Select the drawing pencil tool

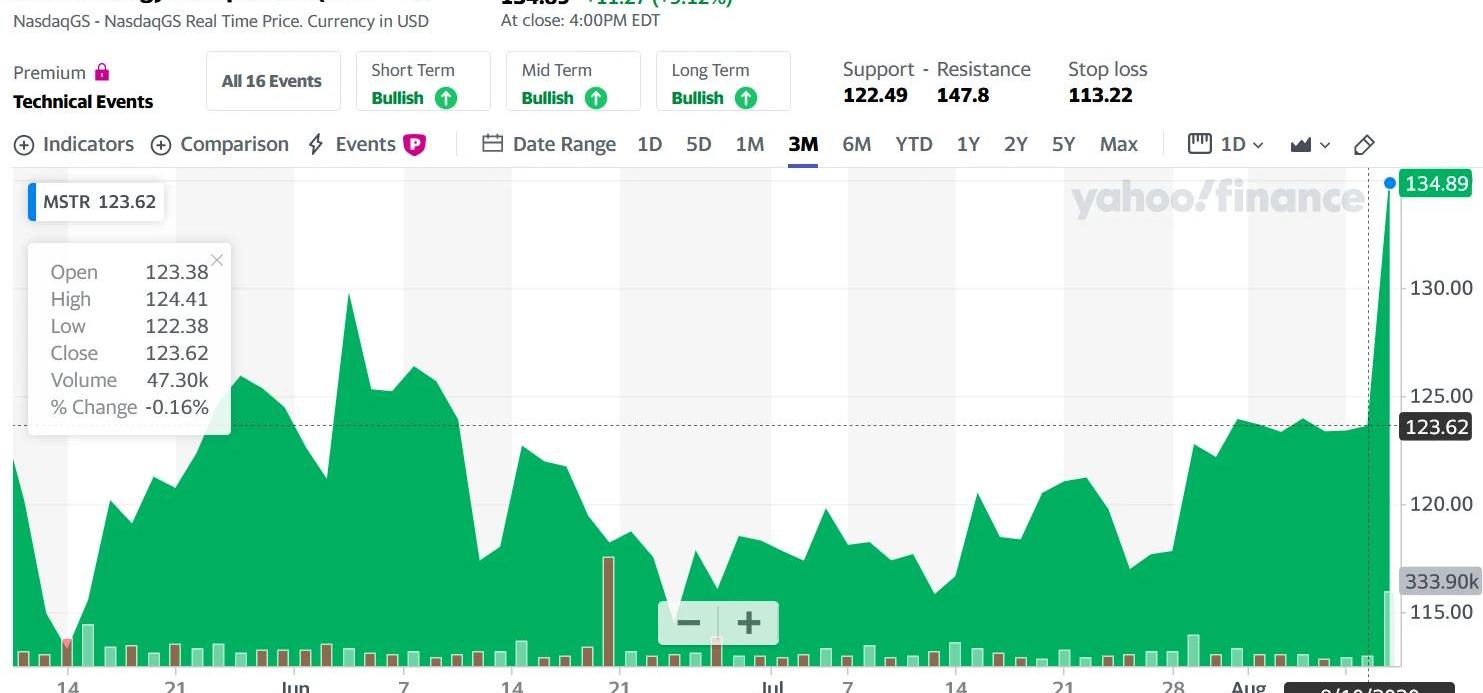click(1364, 145)
